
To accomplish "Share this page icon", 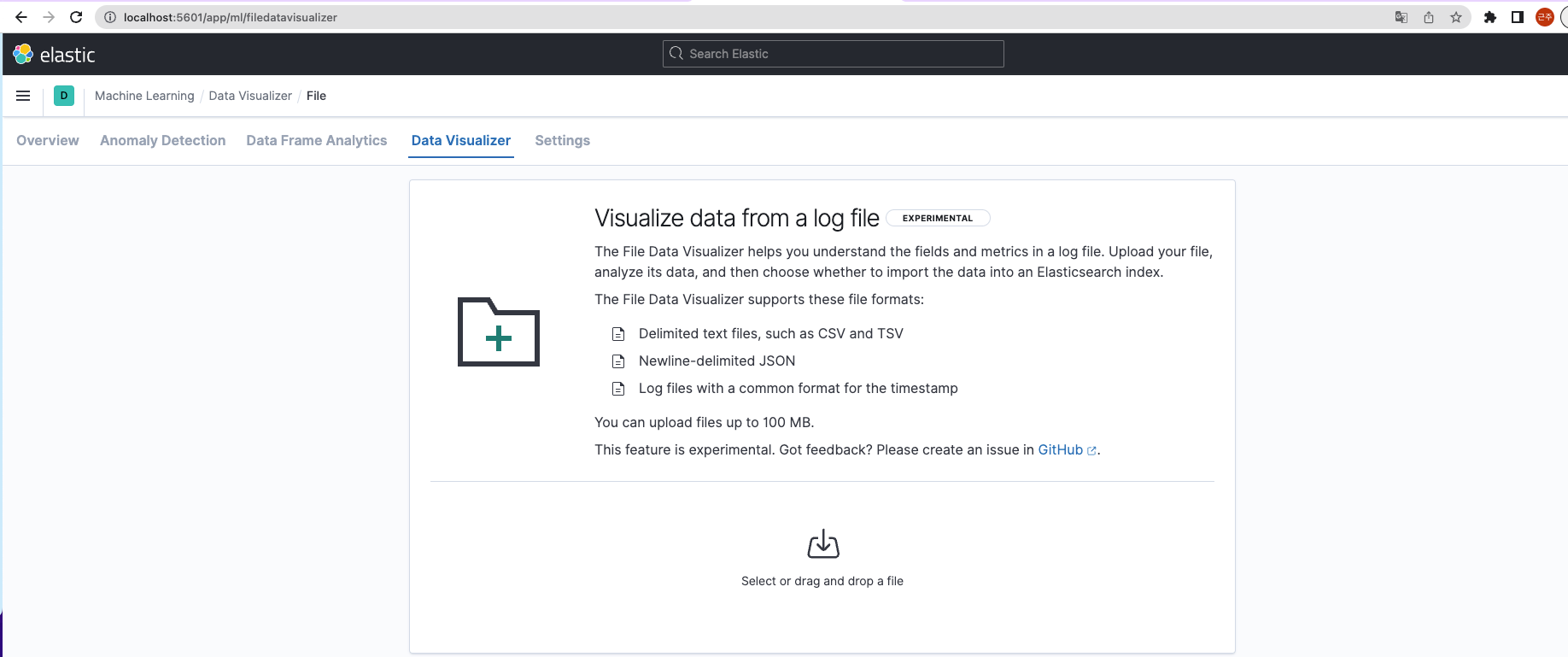I will coord(1429,17).
